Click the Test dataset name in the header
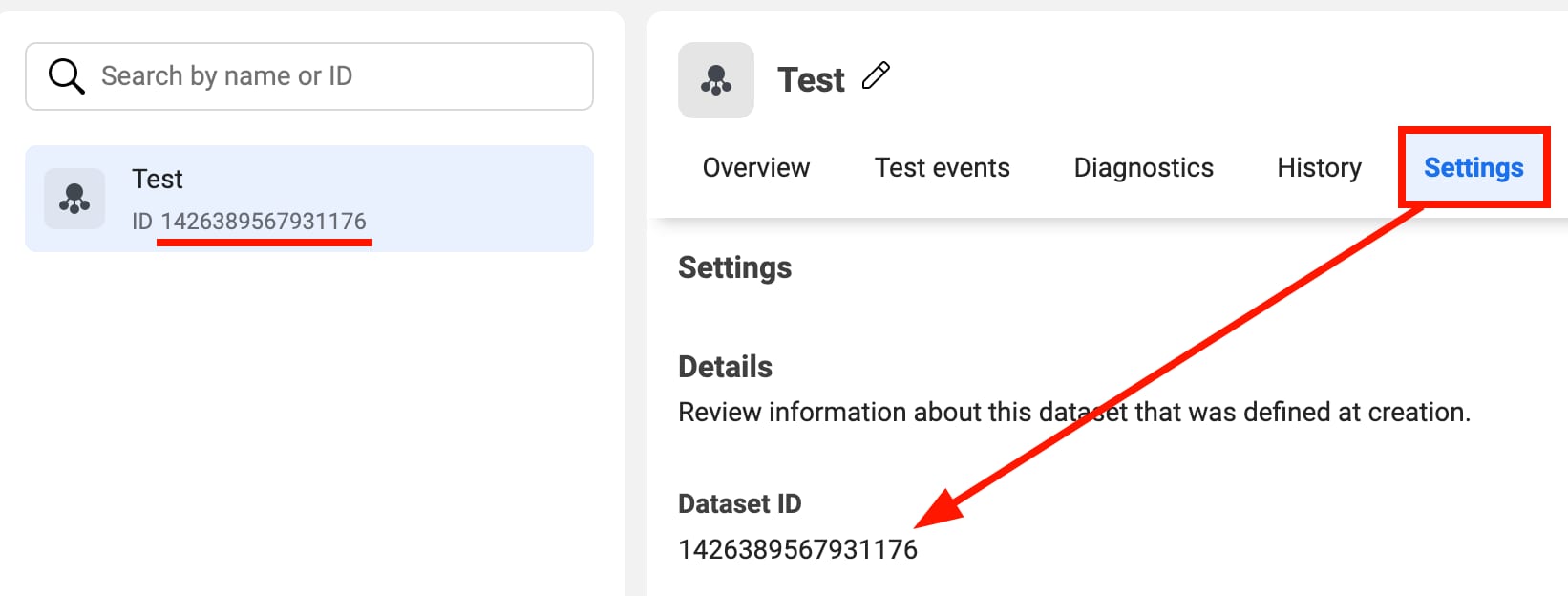This screenshot has height=596, width=1568. (811, 79)
